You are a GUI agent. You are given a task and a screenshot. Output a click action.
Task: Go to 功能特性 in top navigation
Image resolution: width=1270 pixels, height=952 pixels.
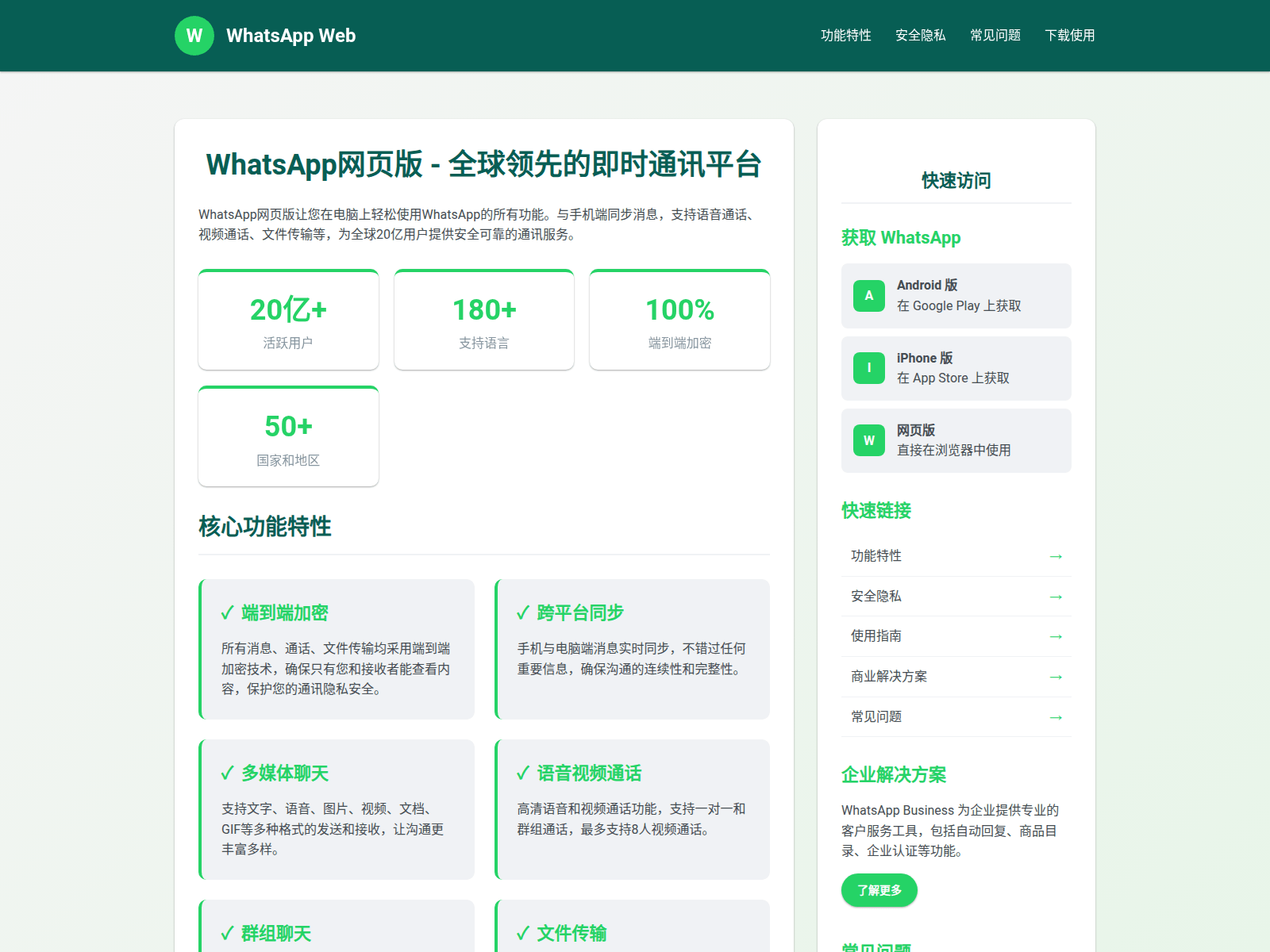click(846, 35)
